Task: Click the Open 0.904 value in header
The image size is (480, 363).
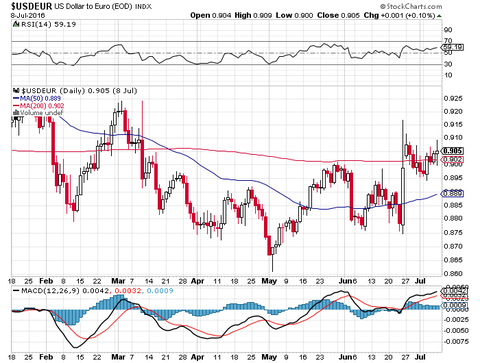Action: (211, 15)
